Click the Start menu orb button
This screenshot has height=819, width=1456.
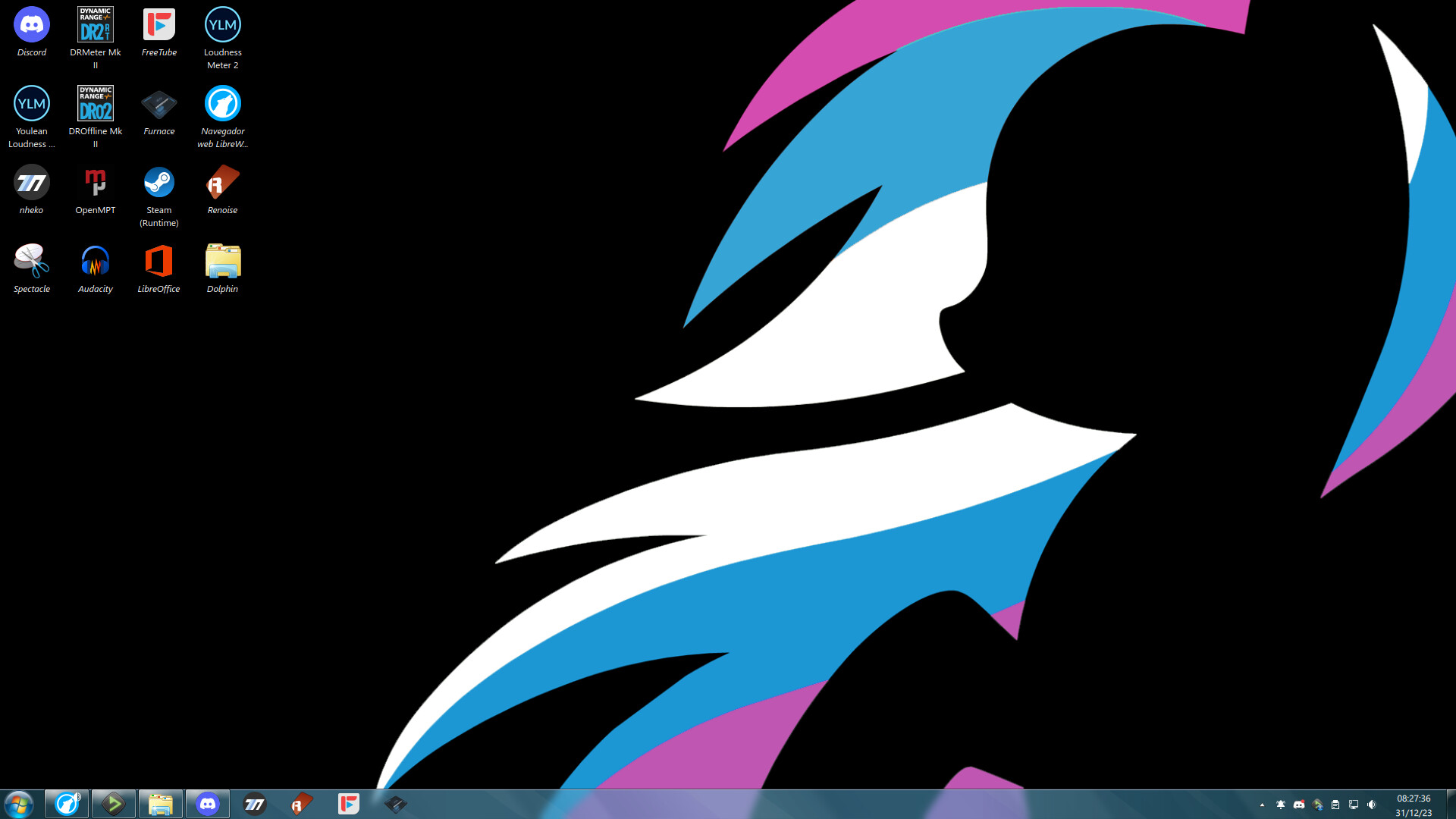tap(18, 804)
